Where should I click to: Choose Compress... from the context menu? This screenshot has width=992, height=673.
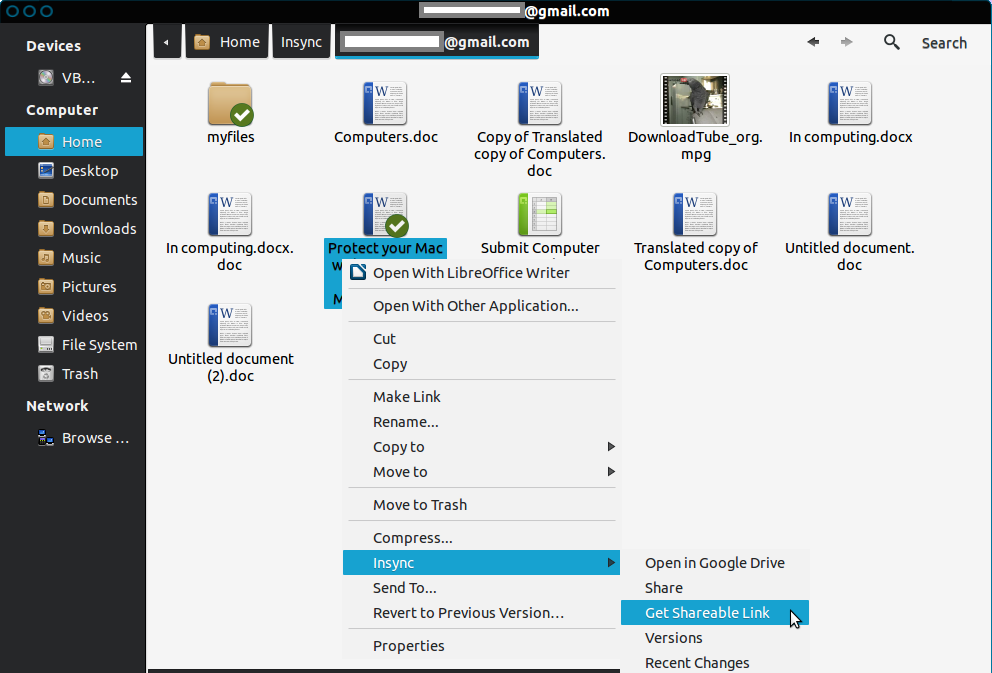pyautogui.click(x=481, y=538)
